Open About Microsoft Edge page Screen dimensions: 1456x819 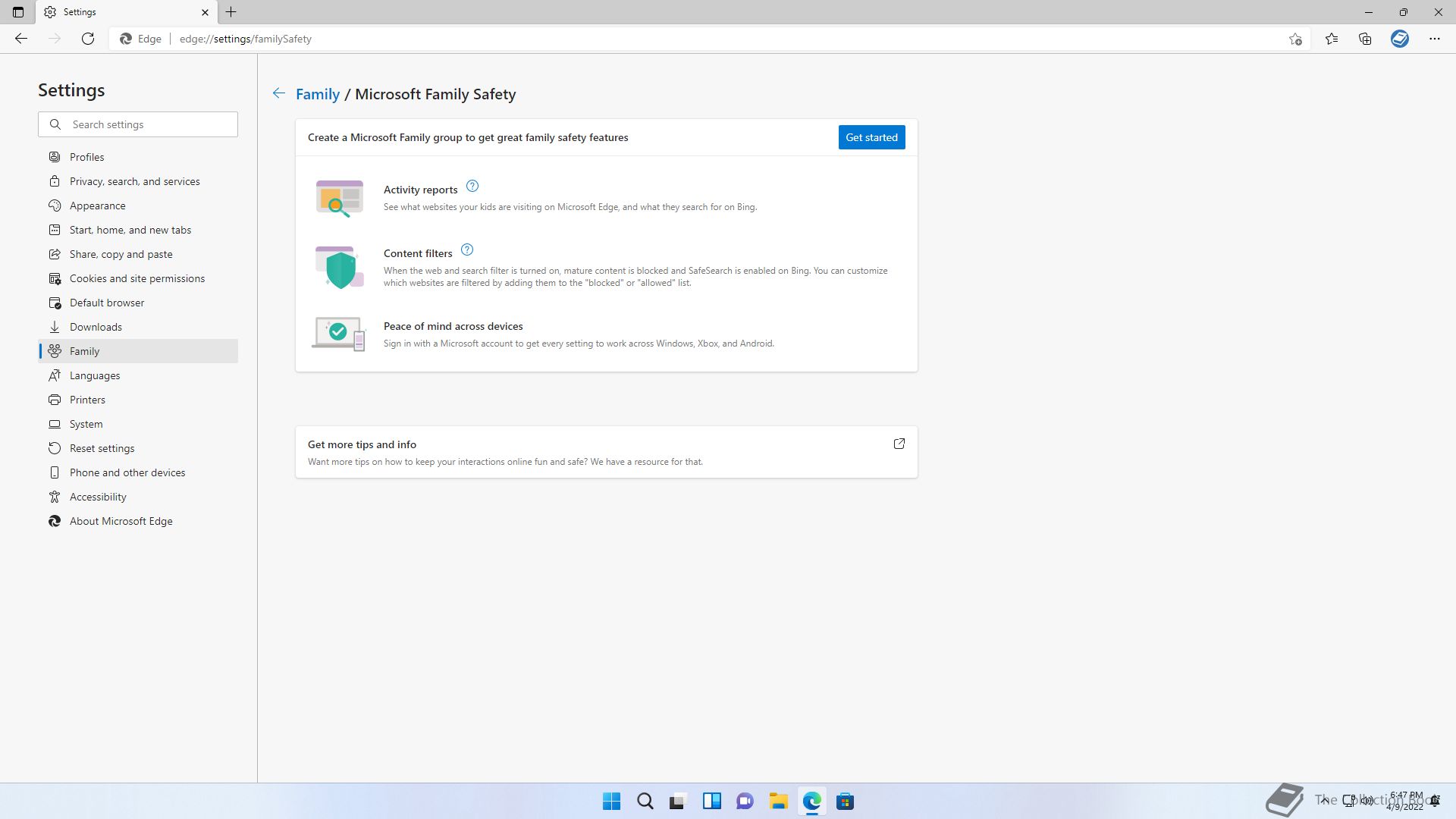tap(138, 521)
